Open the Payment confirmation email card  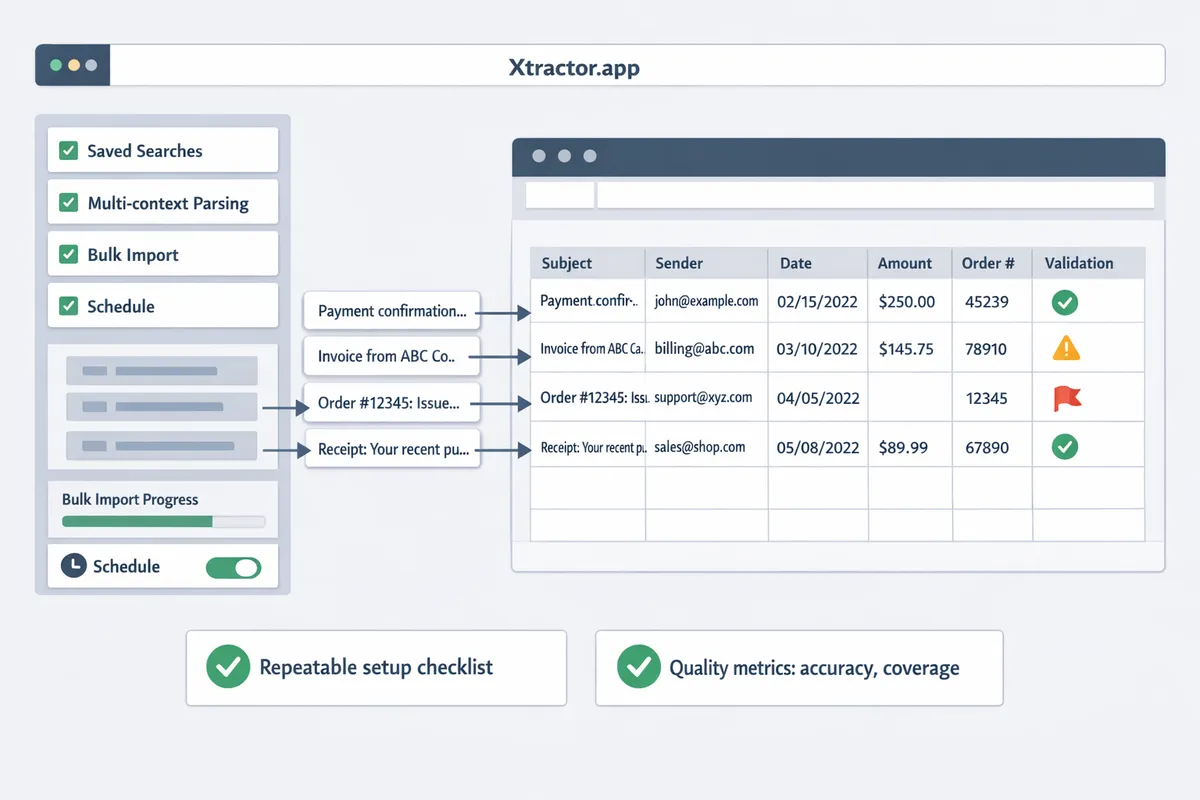pos(392,311)
